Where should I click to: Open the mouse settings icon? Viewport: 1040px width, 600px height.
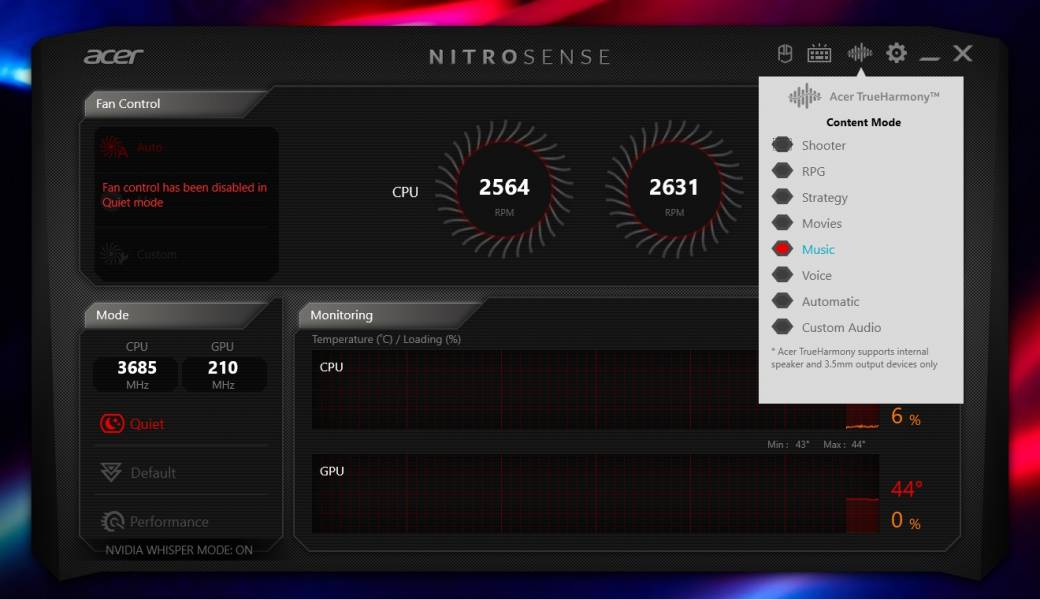[x=785, y=53]
